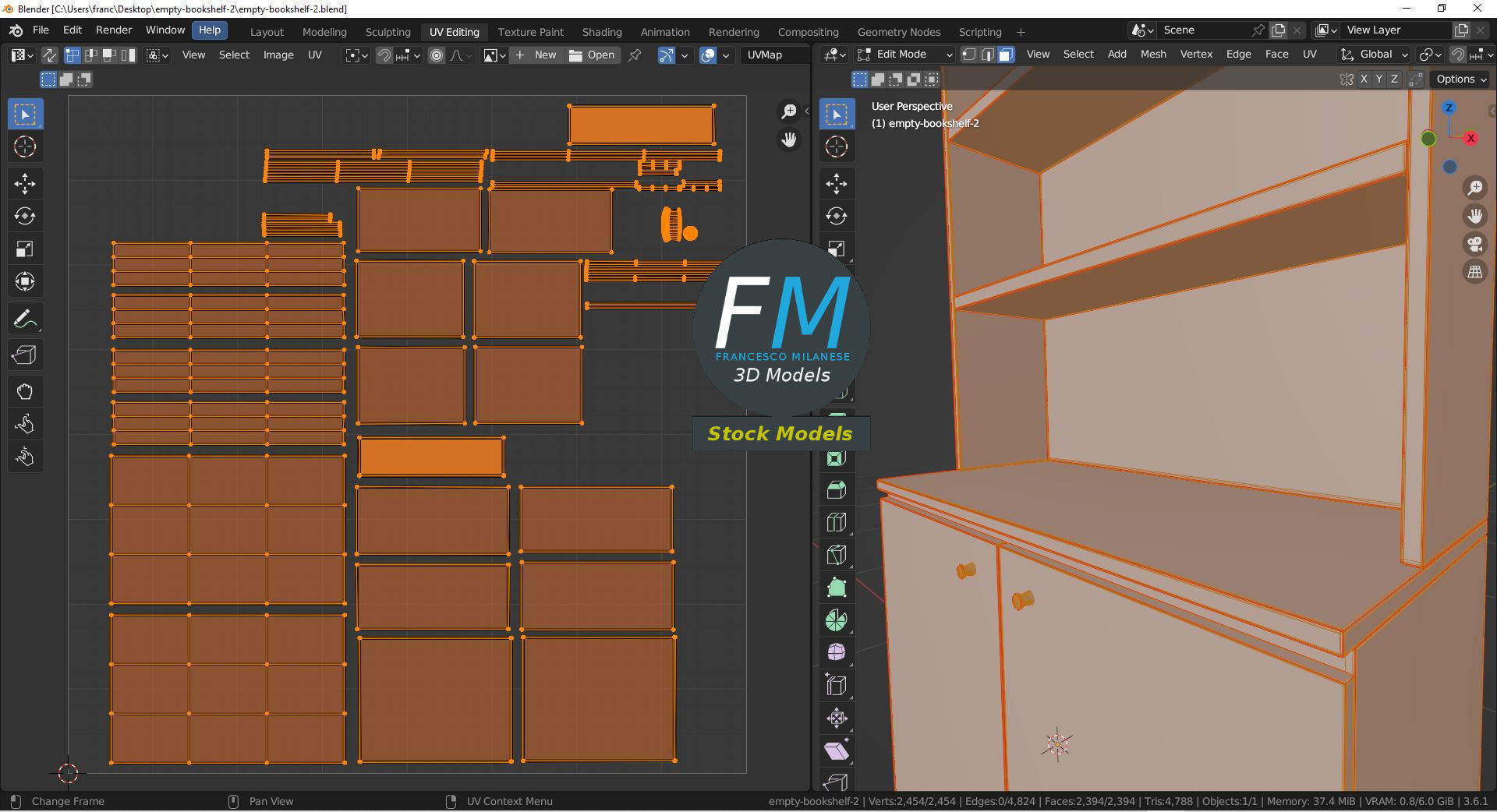Switch to the Geometry Nodes workspace tab

pos(899,32)
